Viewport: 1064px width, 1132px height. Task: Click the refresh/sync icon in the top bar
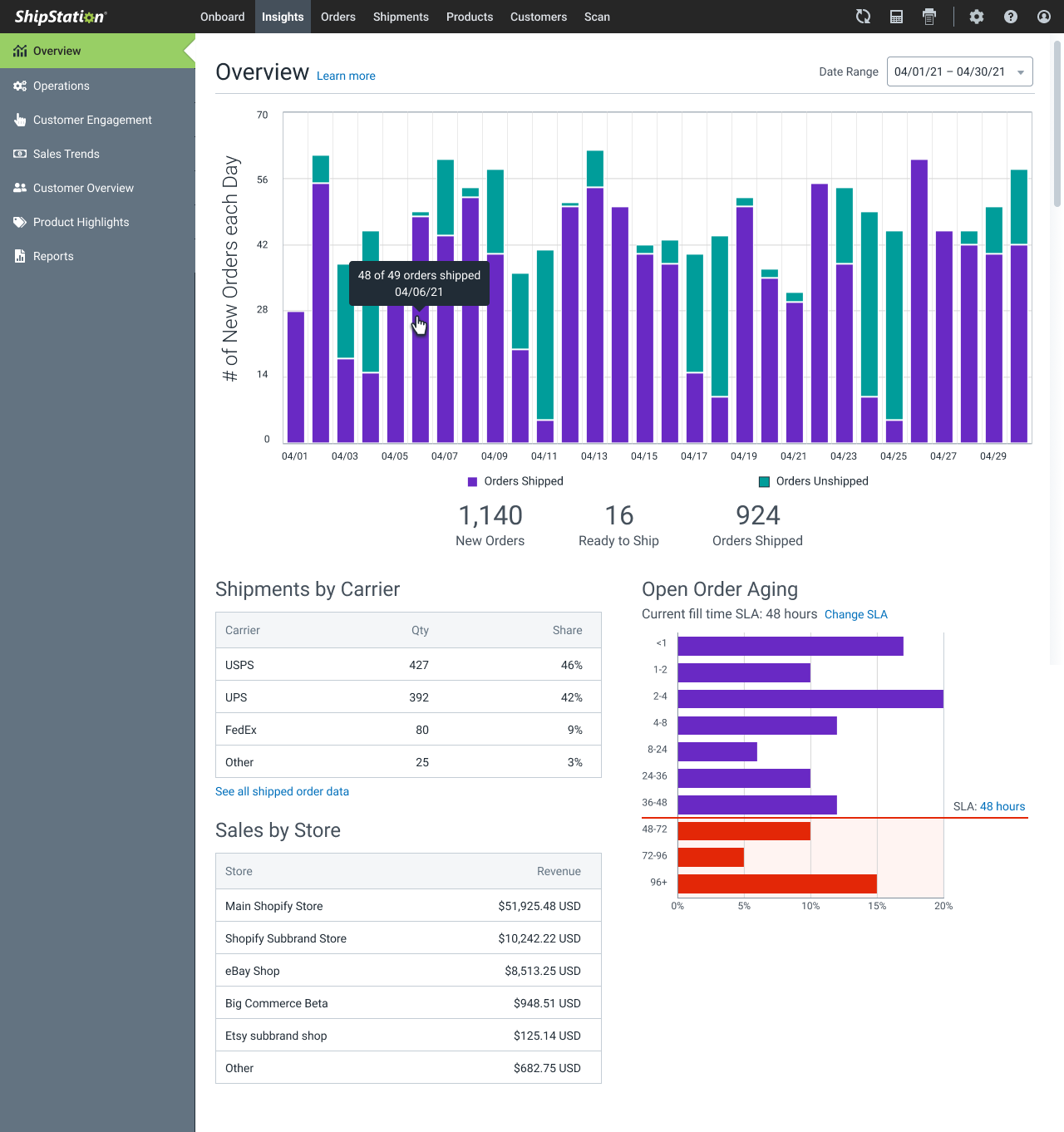(863, 17)
